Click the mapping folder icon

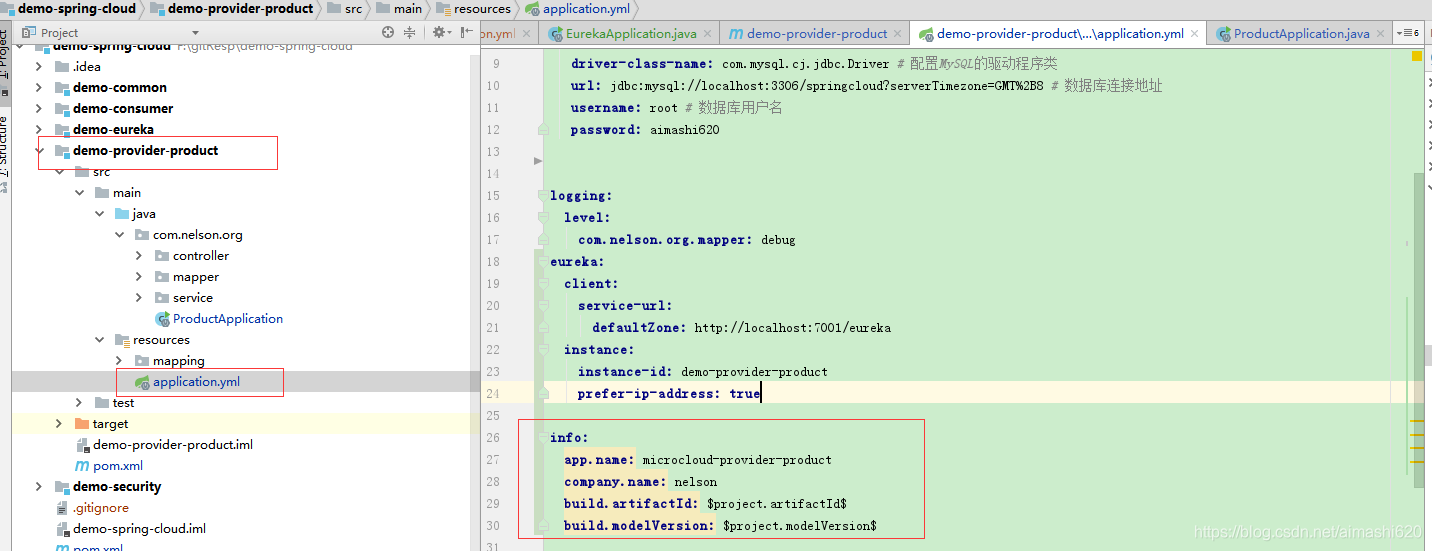142,361
